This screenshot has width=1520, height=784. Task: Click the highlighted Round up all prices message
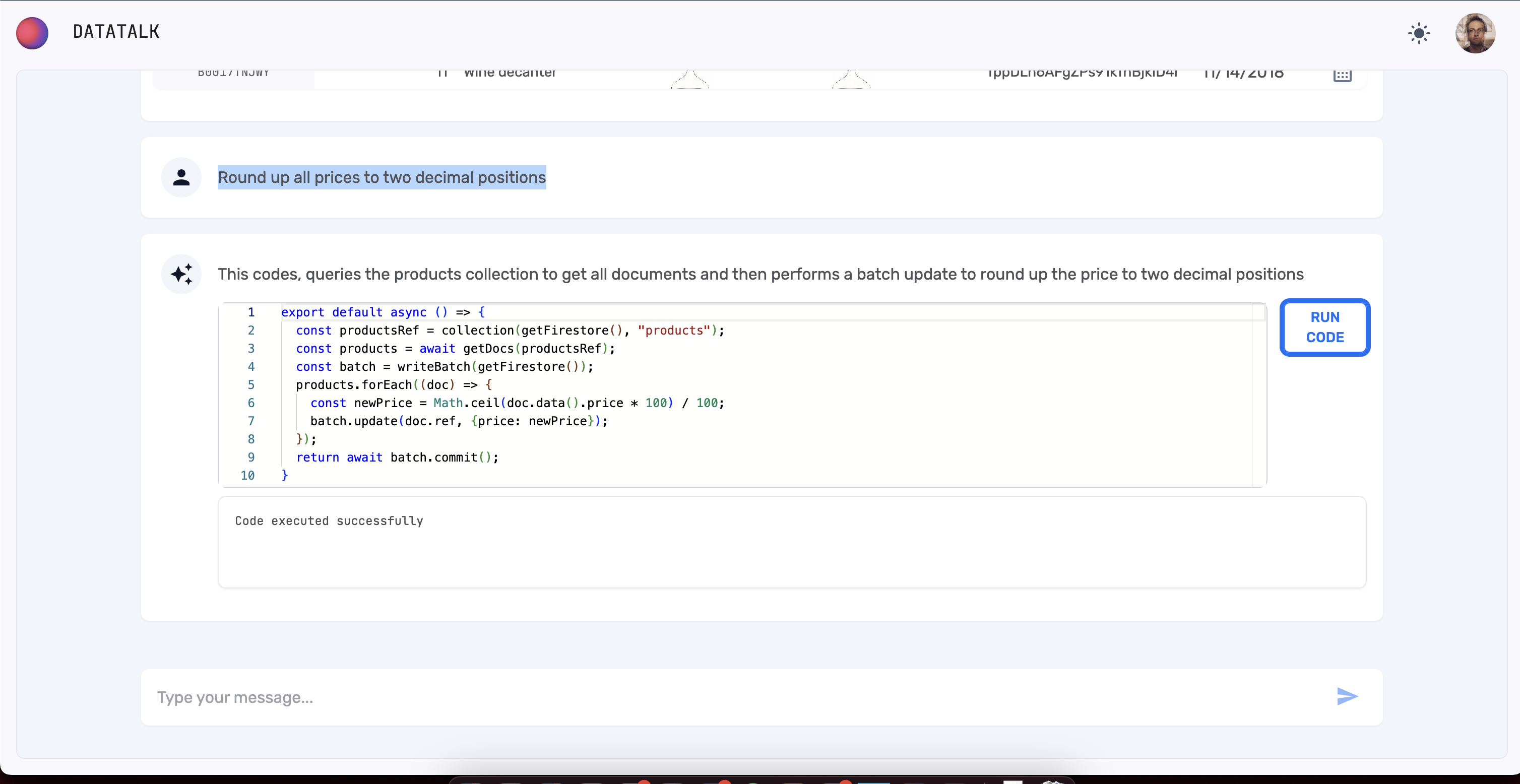click(381, 177)
